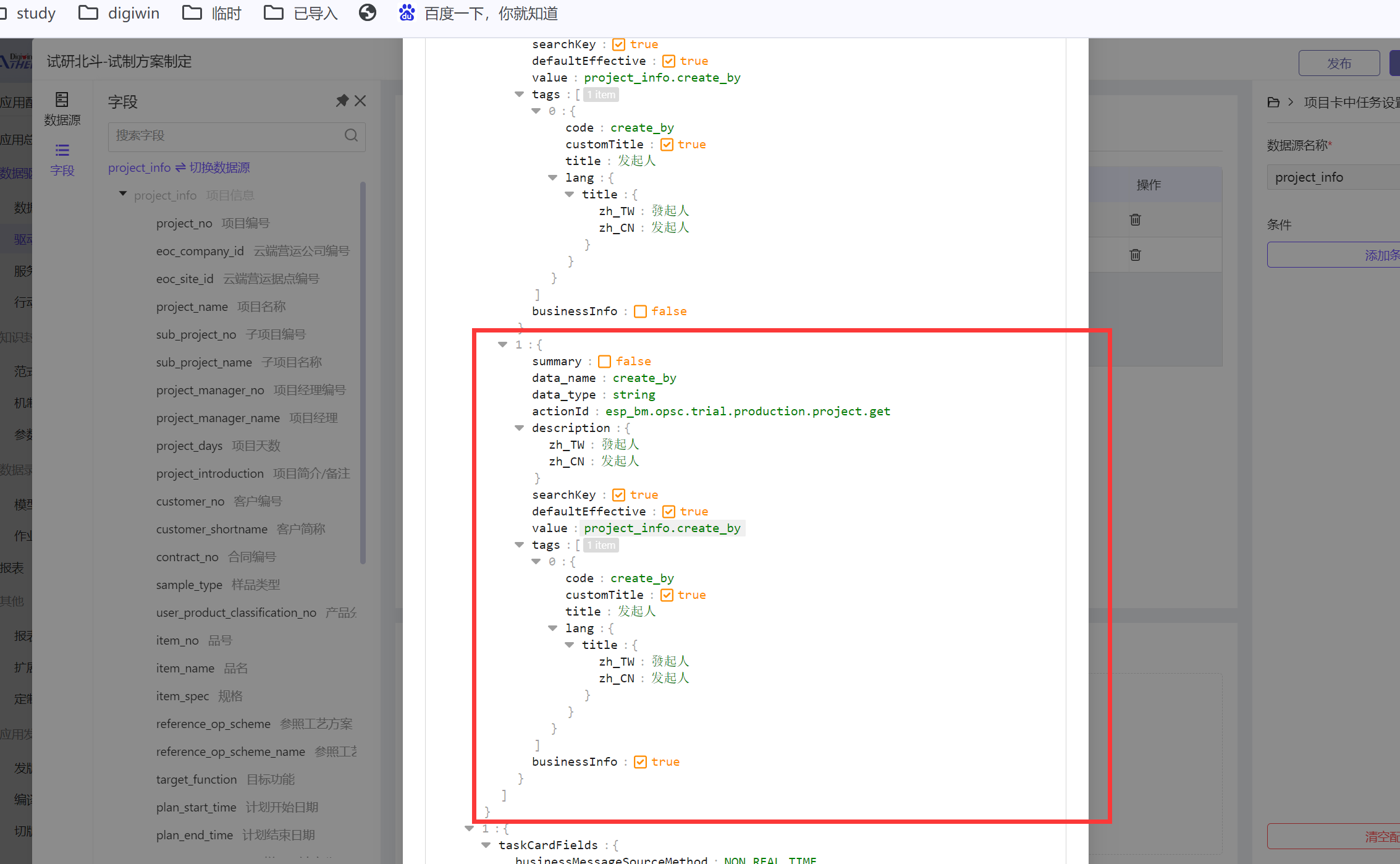Click the folder icon in breadcrumb
The image size is (1400, 864).
click(x=1273, y=102)
